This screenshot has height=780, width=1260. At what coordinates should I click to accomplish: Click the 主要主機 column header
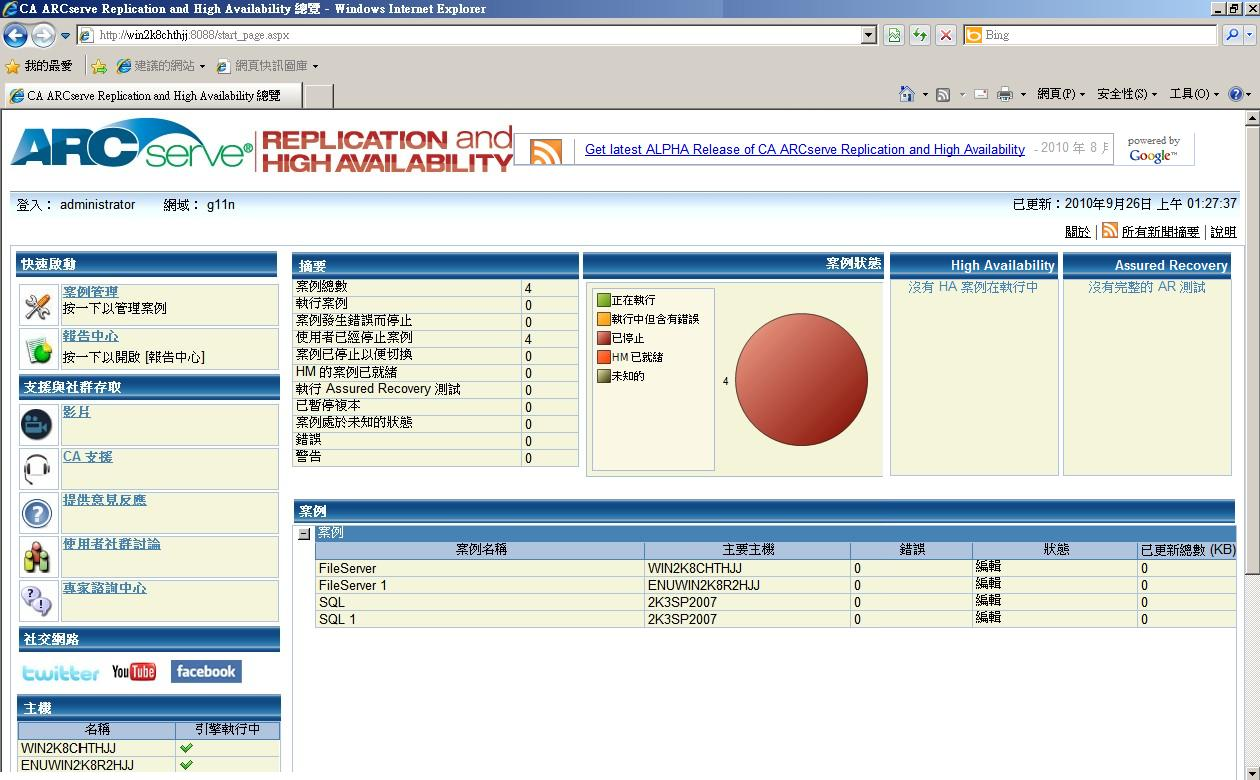click(748, 550)
